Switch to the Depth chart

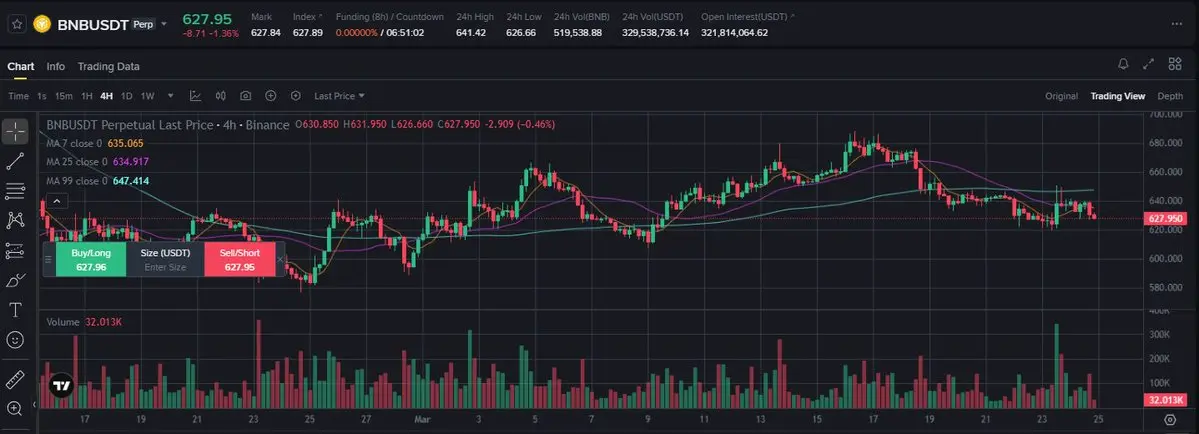(1170, 96)
